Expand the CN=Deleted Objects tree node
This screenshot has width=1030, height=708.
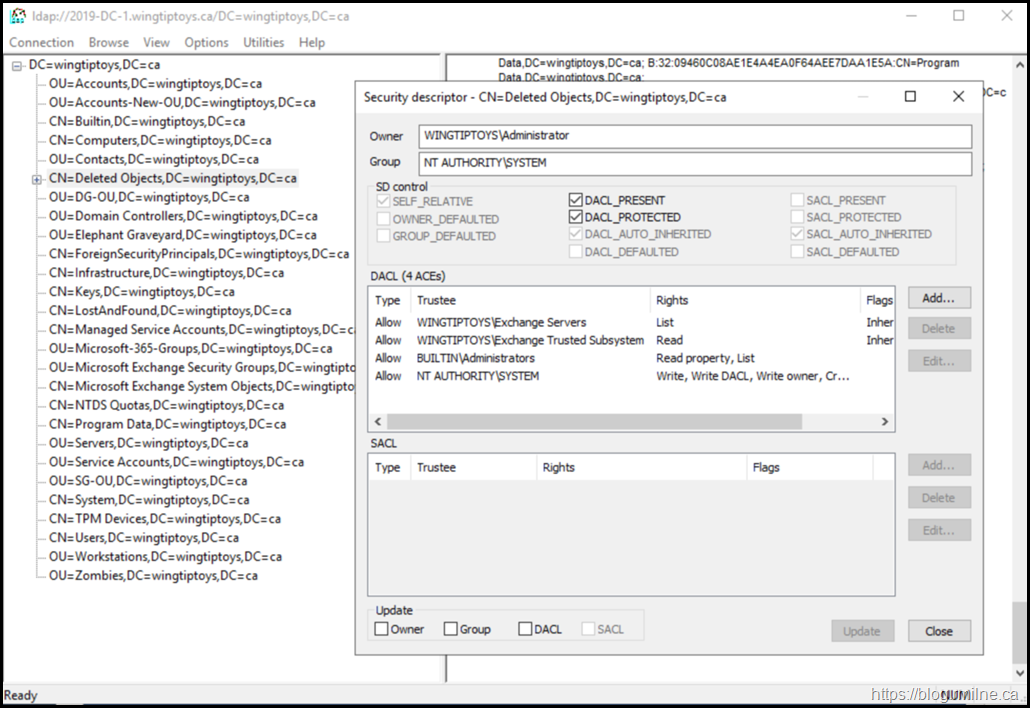point(37,179)
